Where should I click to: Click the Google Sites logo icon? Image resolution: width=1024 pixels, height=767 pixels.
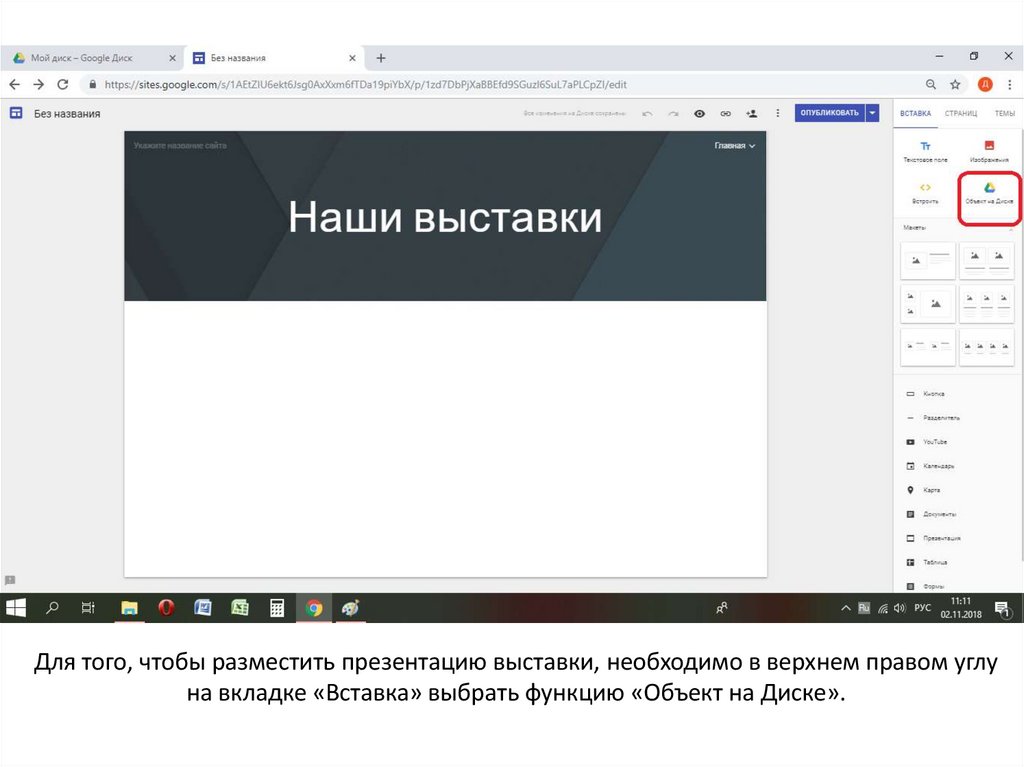(16, 113)
